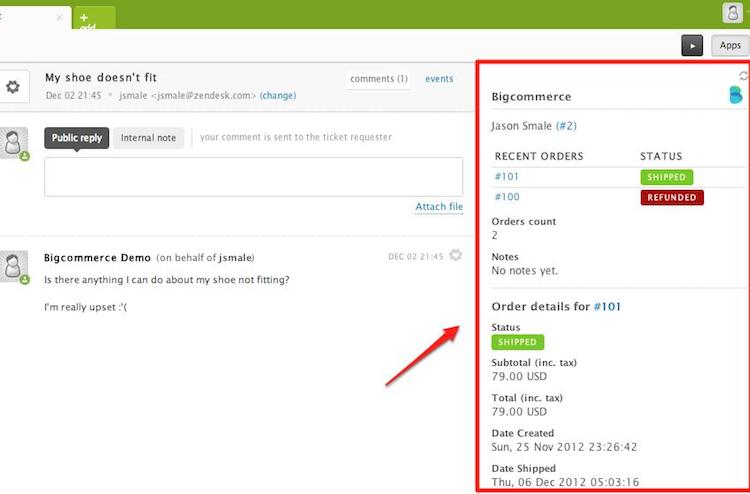Screen dimensions: 750x494
Task: Click the Date Shipped value Thu, 06 Dec 2012
Action: tap(565, 482)
